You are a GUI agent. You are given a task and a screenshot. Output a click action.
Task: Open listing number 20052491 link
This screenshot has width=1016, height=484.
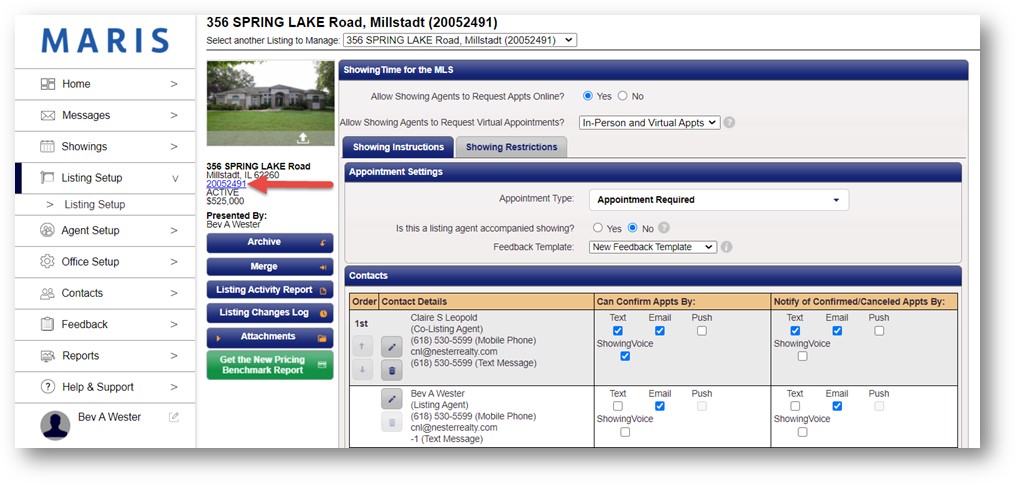pos(226,184)
